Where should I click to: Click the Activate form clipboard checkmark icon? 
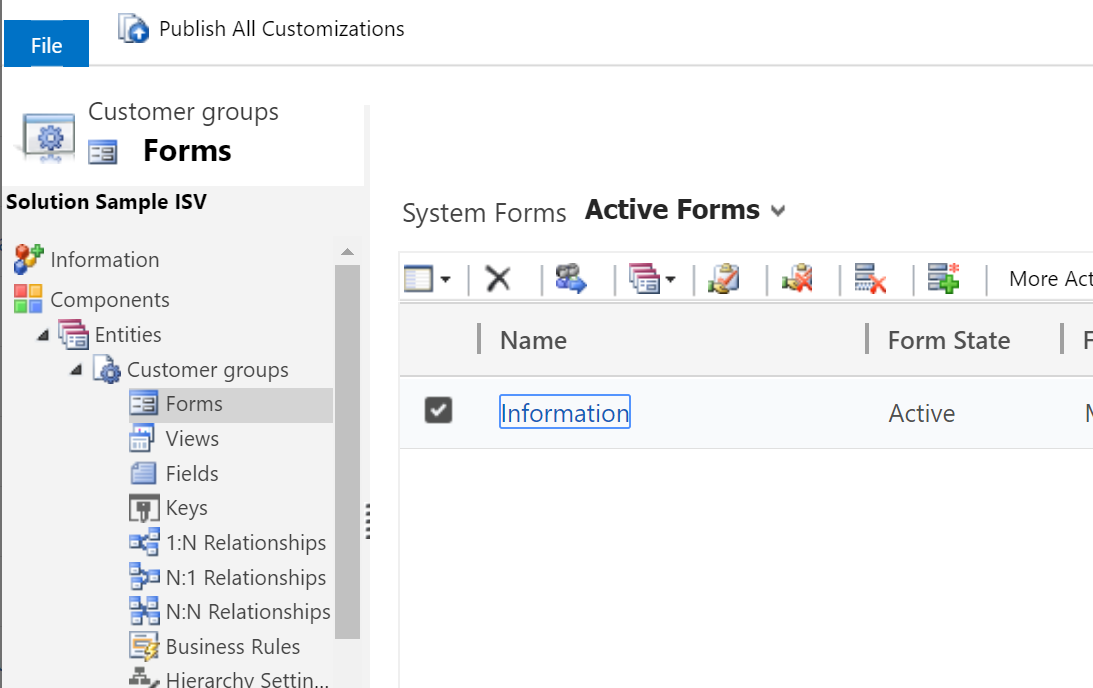coord(723,279)
